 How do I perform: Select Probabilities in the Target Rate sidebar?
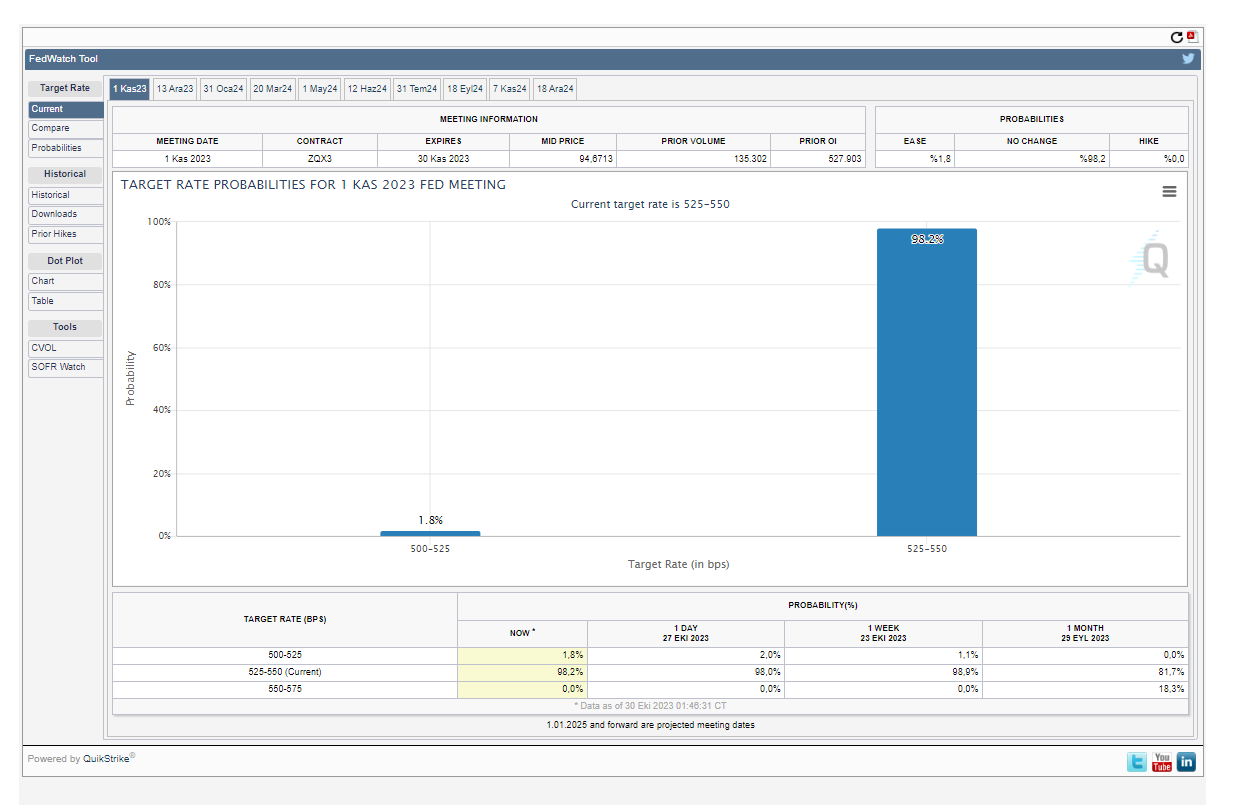point(66,148)
